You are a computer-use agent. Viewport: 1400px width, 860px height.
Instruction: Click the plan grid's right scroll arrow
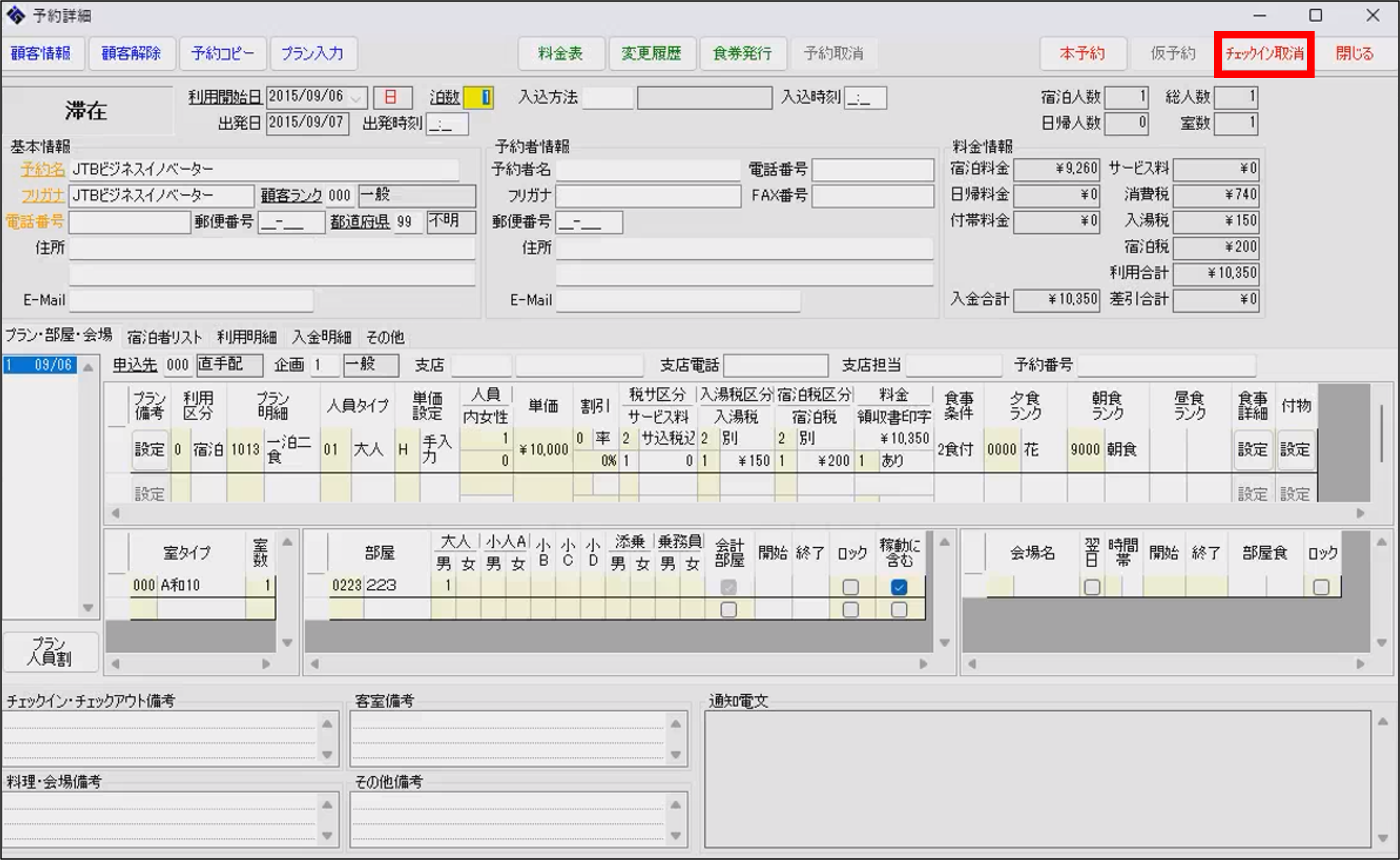point(1360,513)
